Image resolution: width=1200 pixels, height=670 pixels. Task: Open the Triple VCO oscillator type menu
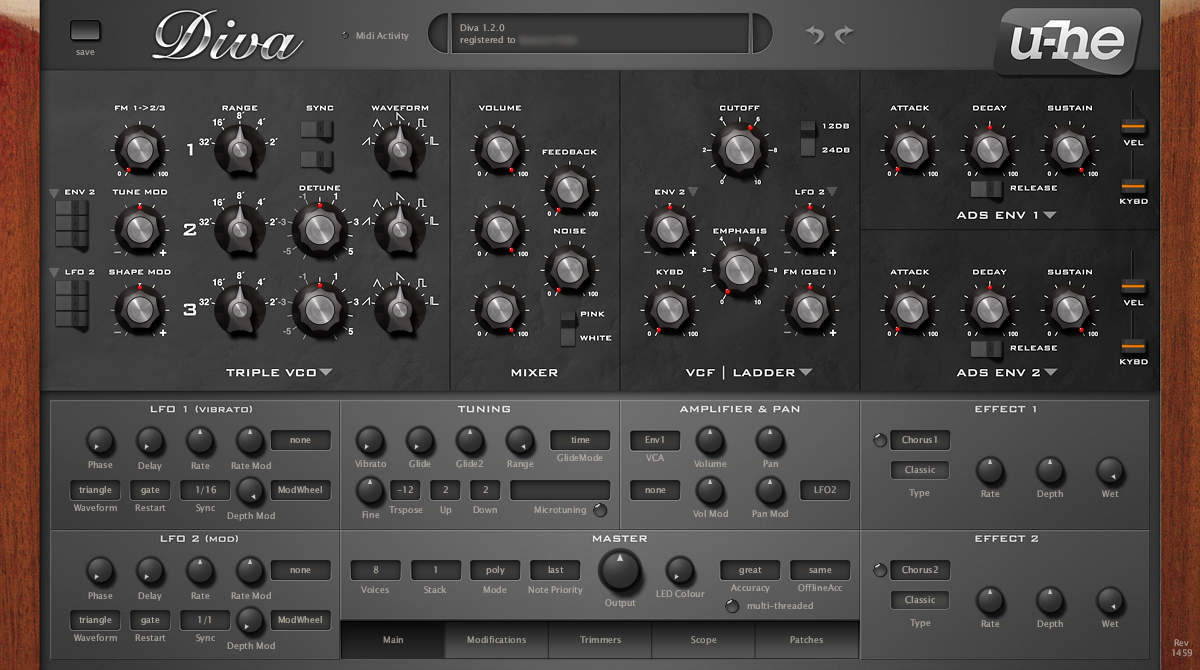325,373
